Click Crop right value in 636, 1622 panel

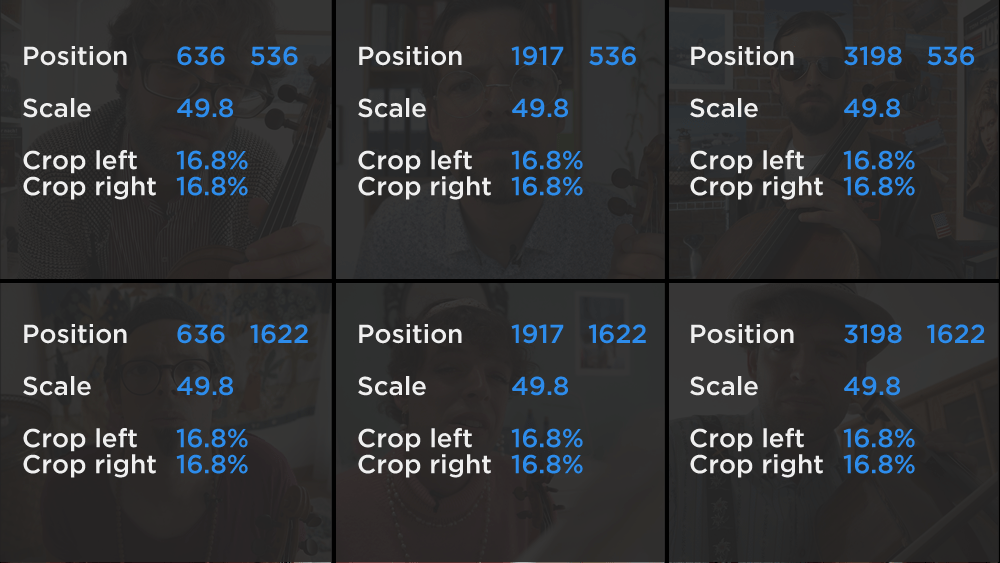[x=212, y=465]
